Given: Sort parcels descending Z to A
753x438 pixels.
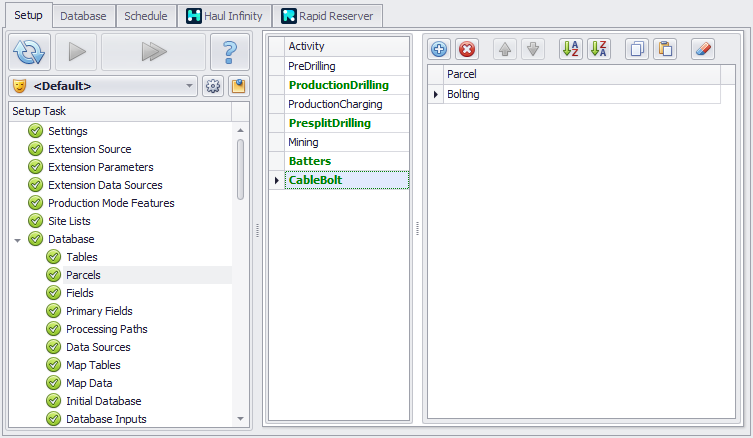Looking at the screenshot, I should point(598,49).
